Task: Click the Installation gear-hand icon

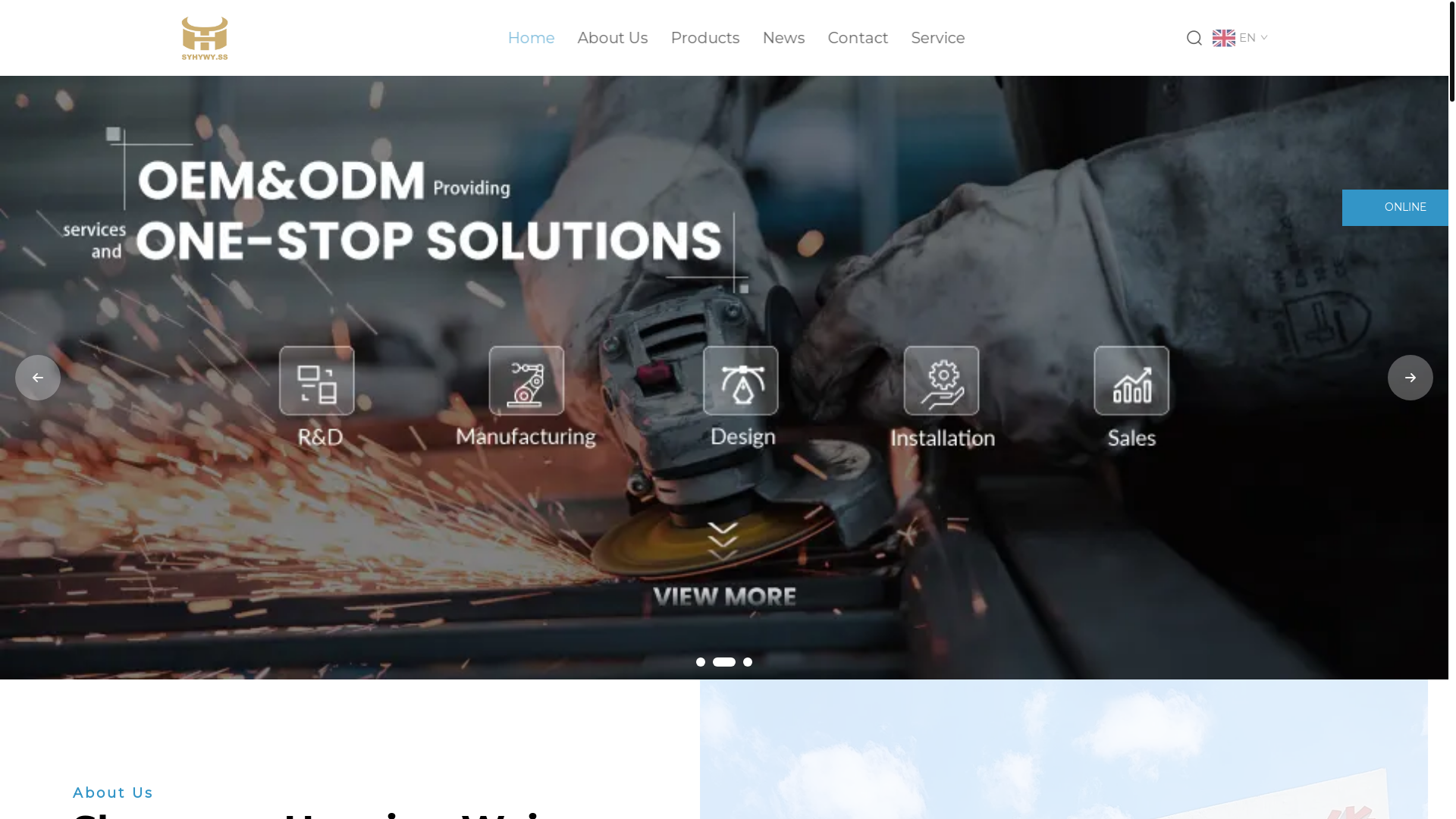Action: (x=942, y=381)
